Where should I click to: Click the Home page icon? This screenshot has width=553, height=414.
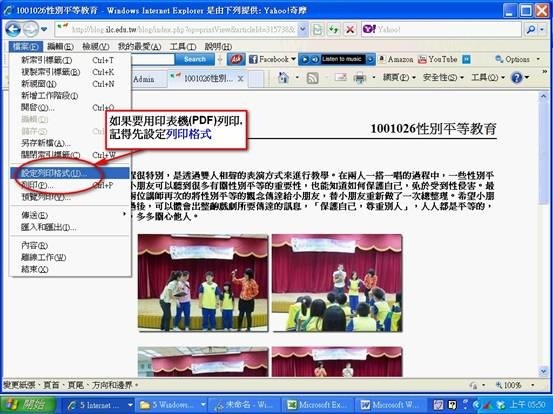pos(284,78)
